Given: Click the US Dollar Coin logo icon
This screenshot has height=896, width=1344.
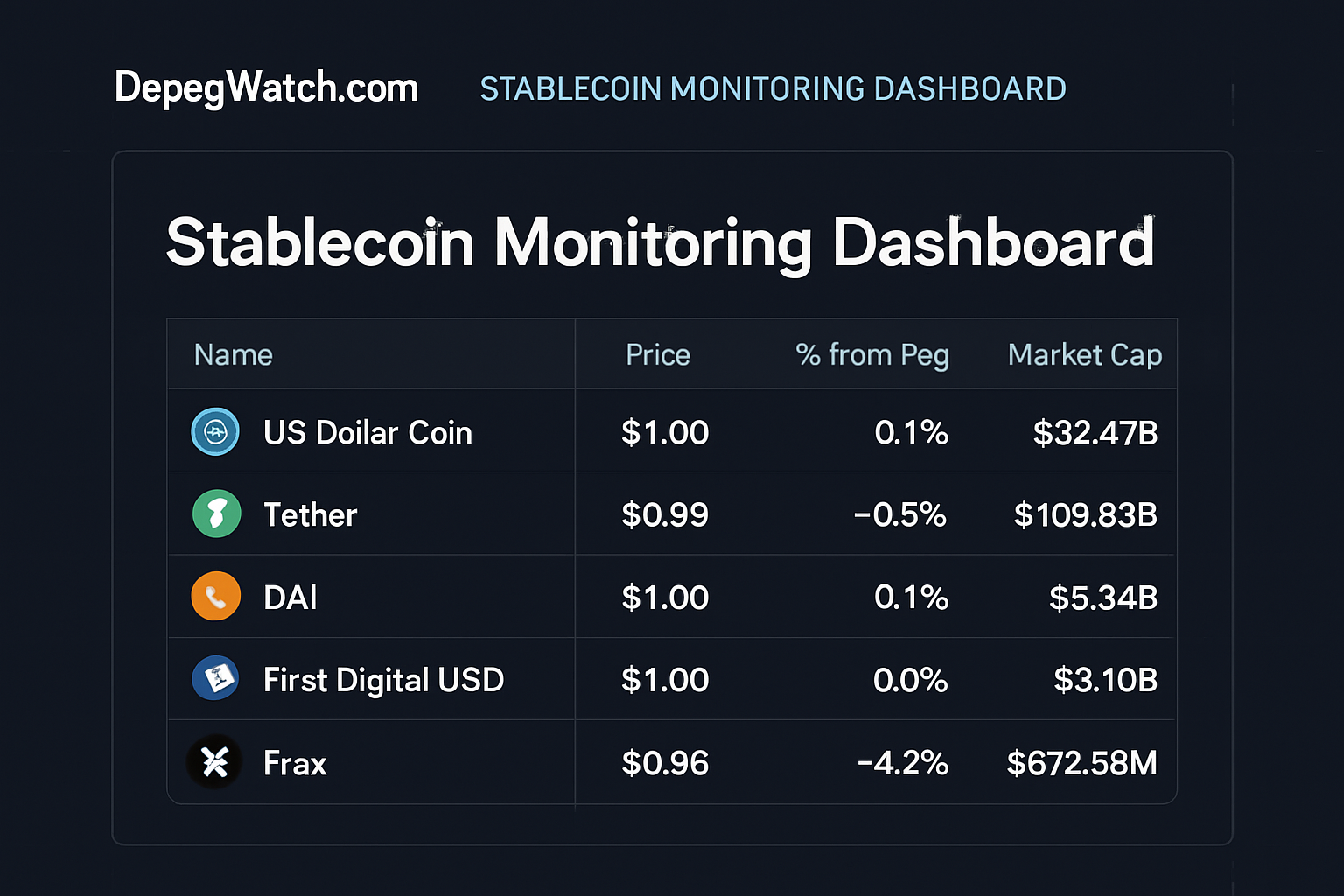Looking at the screenshot, I should [215, 431].
